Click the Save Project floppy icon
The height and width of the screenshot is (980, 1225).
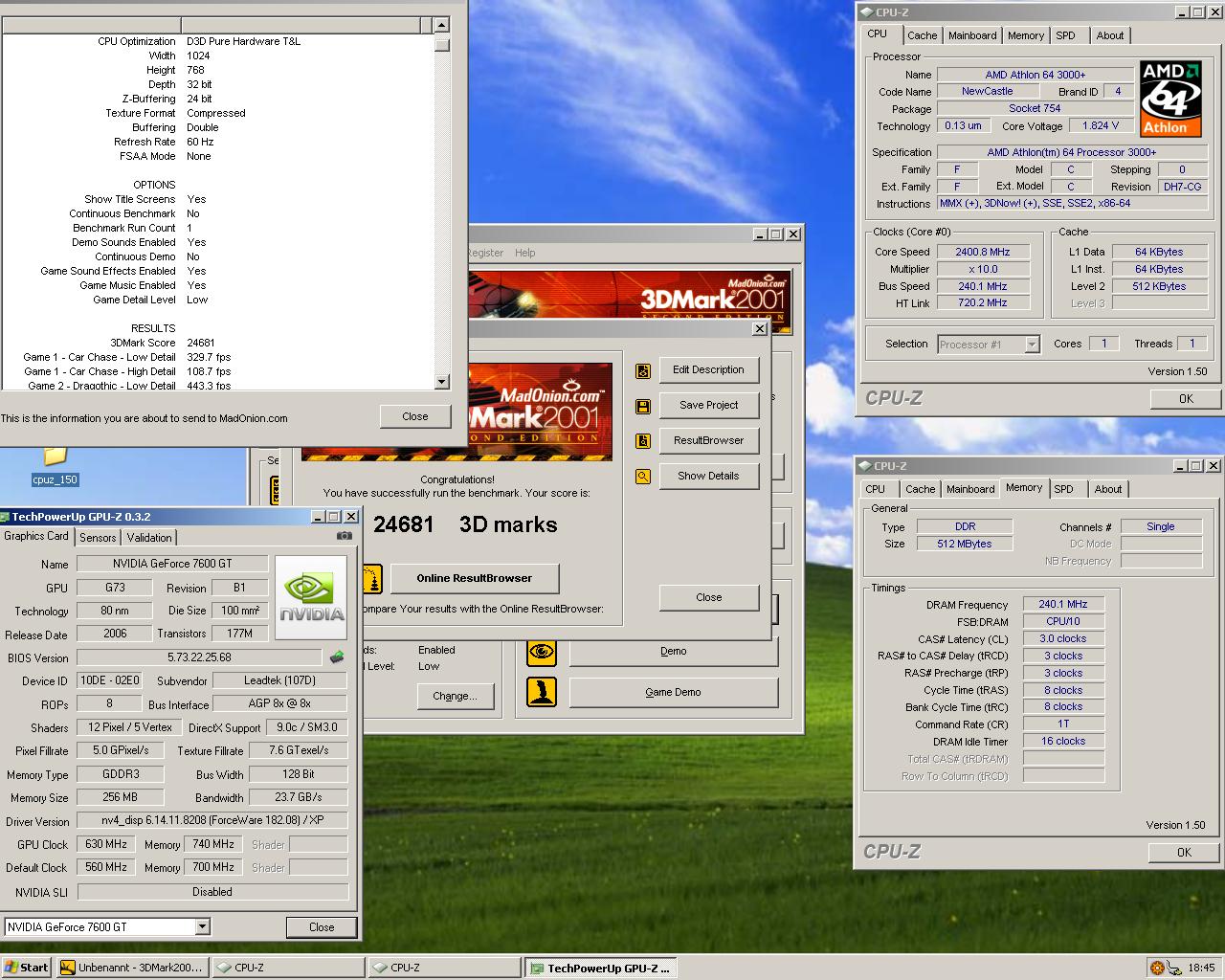pyautogui.click(x=643, y=406)
